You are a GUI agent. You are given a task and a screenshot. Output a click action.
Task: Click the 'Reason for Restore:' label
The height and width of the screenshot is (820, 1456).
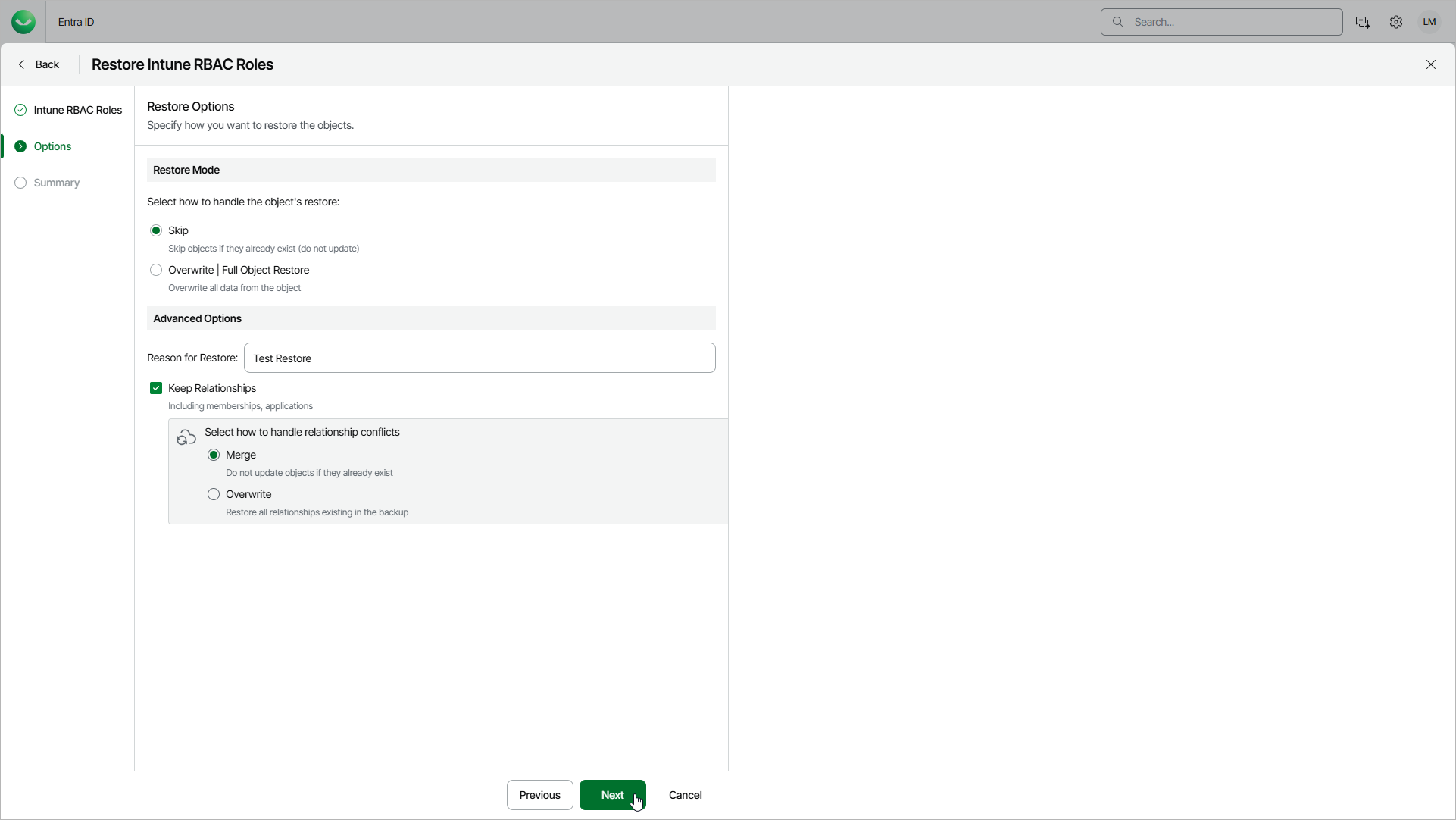point(192,358)
